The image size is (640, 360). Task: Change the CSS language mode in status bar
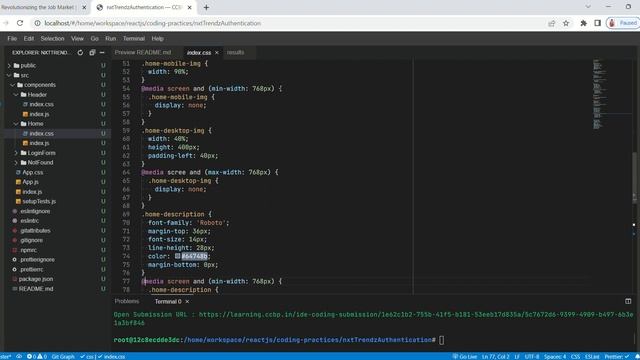[x=575, y=357]
